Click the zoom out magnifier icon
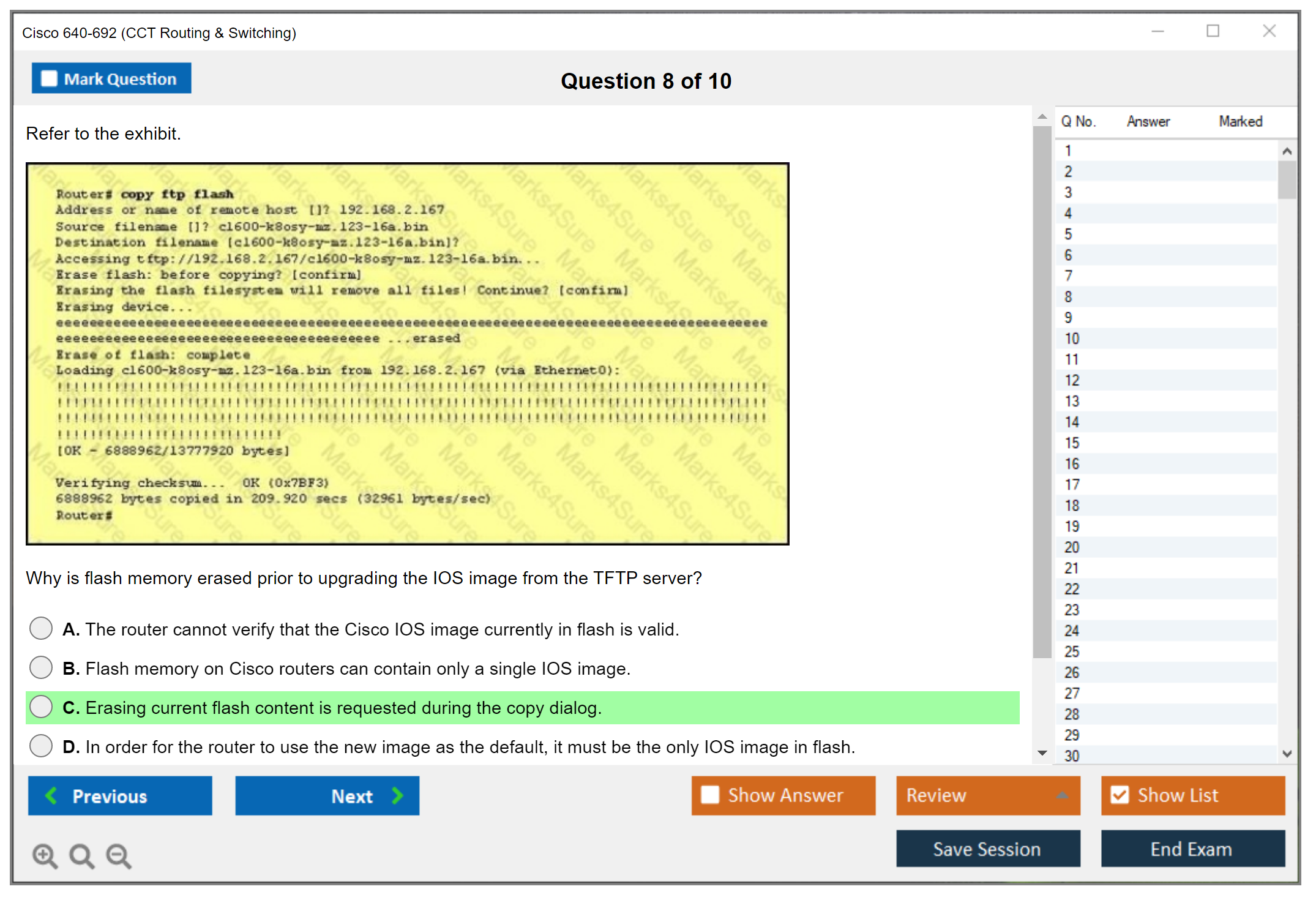Viewport: 1316px width, 900px height. coord(118,855)
